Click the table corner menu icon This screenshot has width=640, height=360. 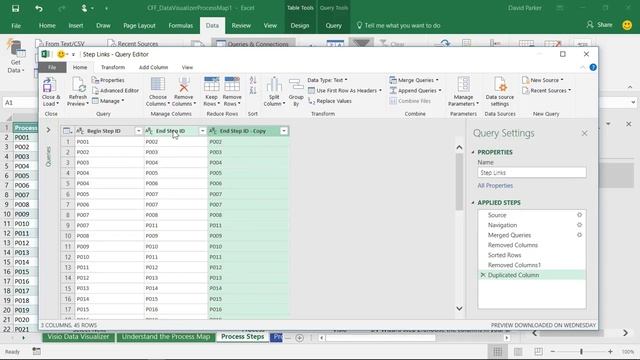[x=67, y=131]
